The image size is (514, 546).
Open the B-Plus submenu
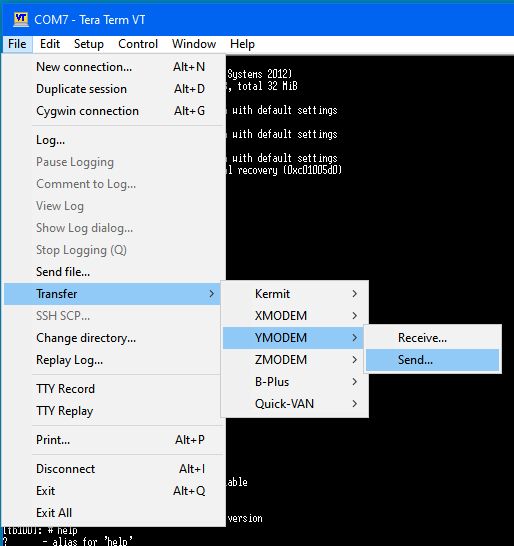(295, 382)
